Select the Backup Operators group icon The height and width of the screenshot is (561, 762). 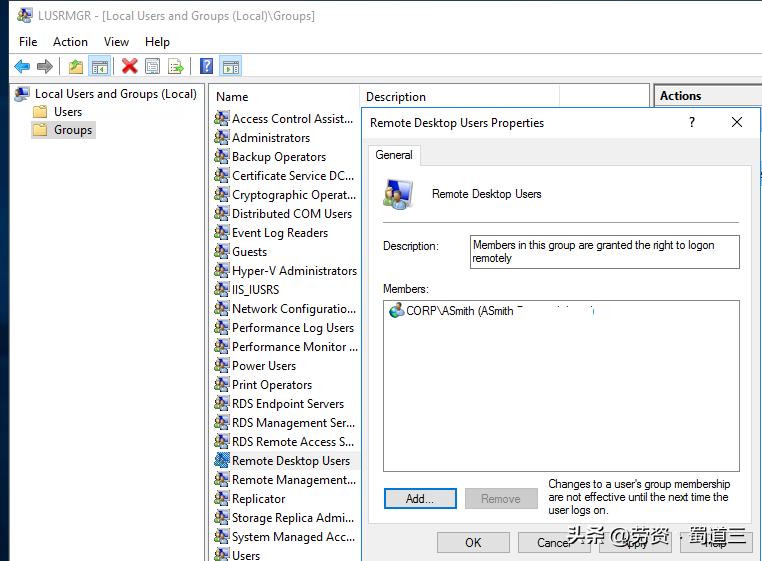coord(222,156)
